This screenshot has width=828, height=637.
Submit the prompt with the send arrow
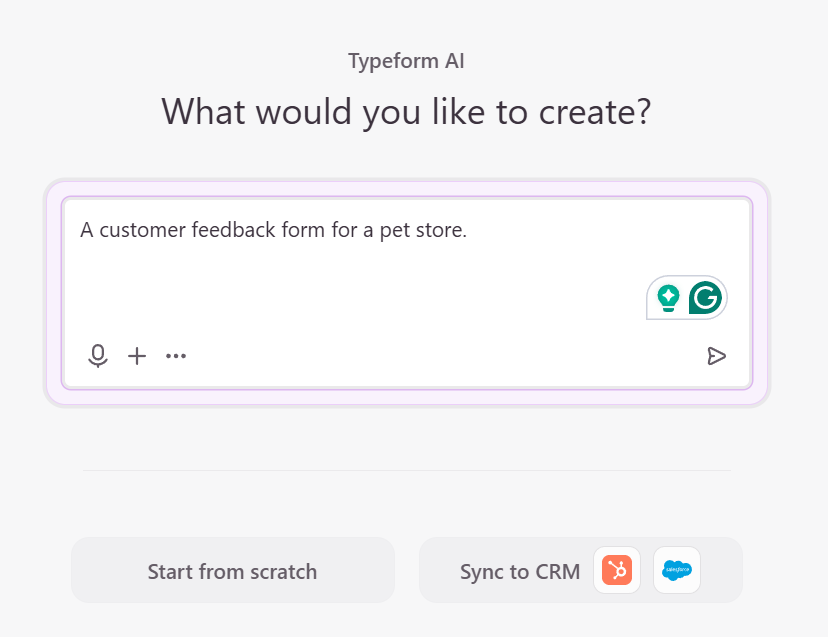click(x=716, y=355)
